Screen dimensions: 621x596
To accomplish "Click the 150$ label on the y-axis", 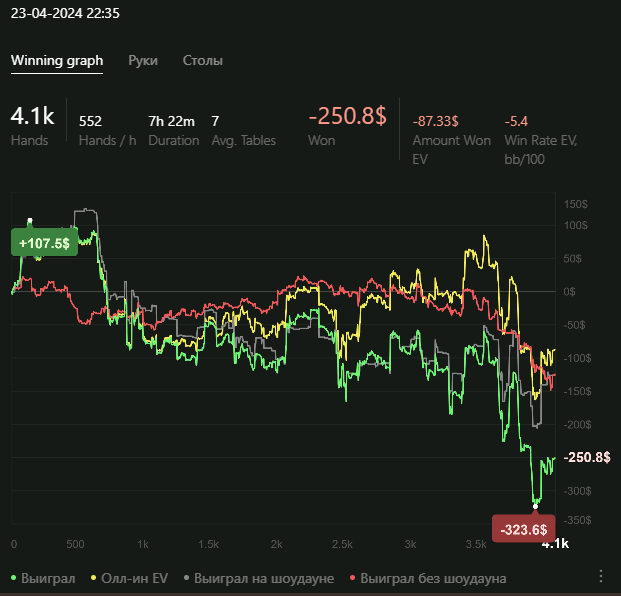I will pos(575,204).
